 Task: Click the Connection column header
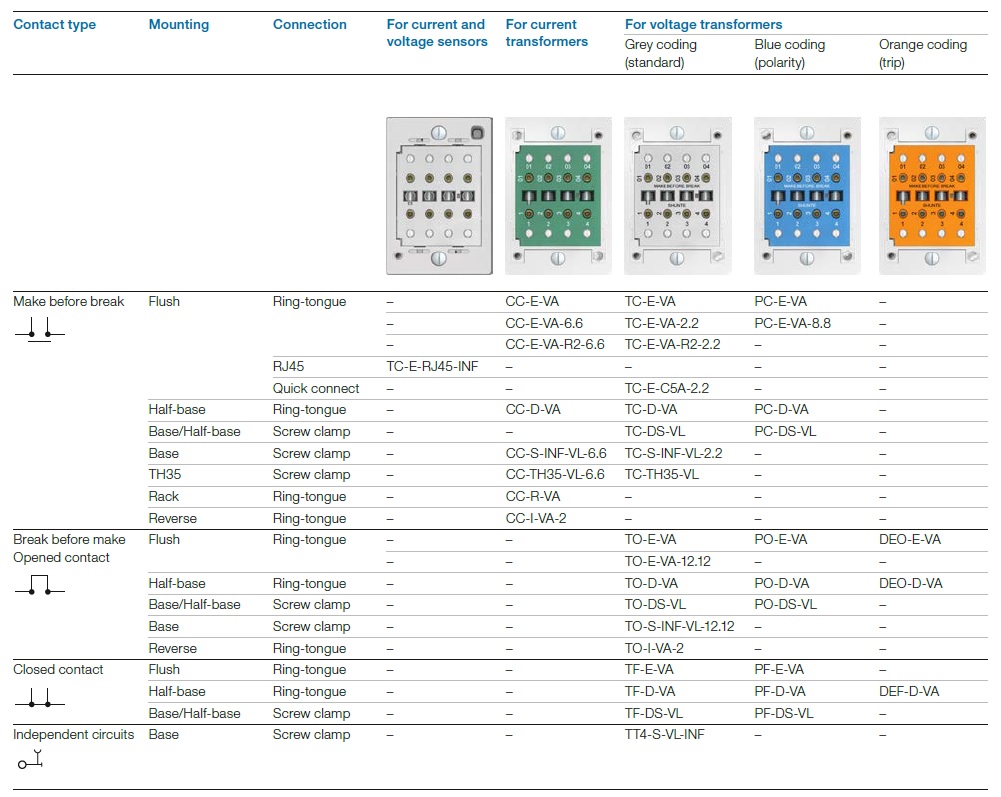point(310,25)
